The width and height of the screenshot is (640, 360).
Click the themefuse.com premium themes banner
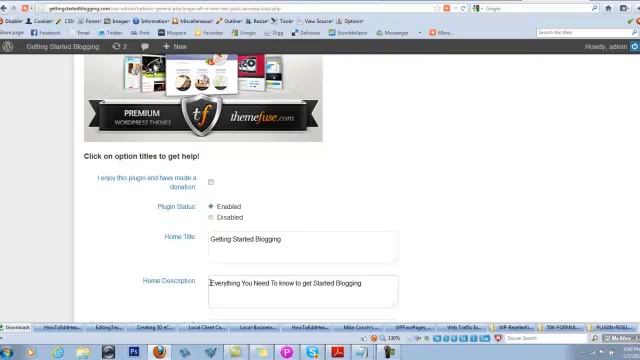point(203,98)
